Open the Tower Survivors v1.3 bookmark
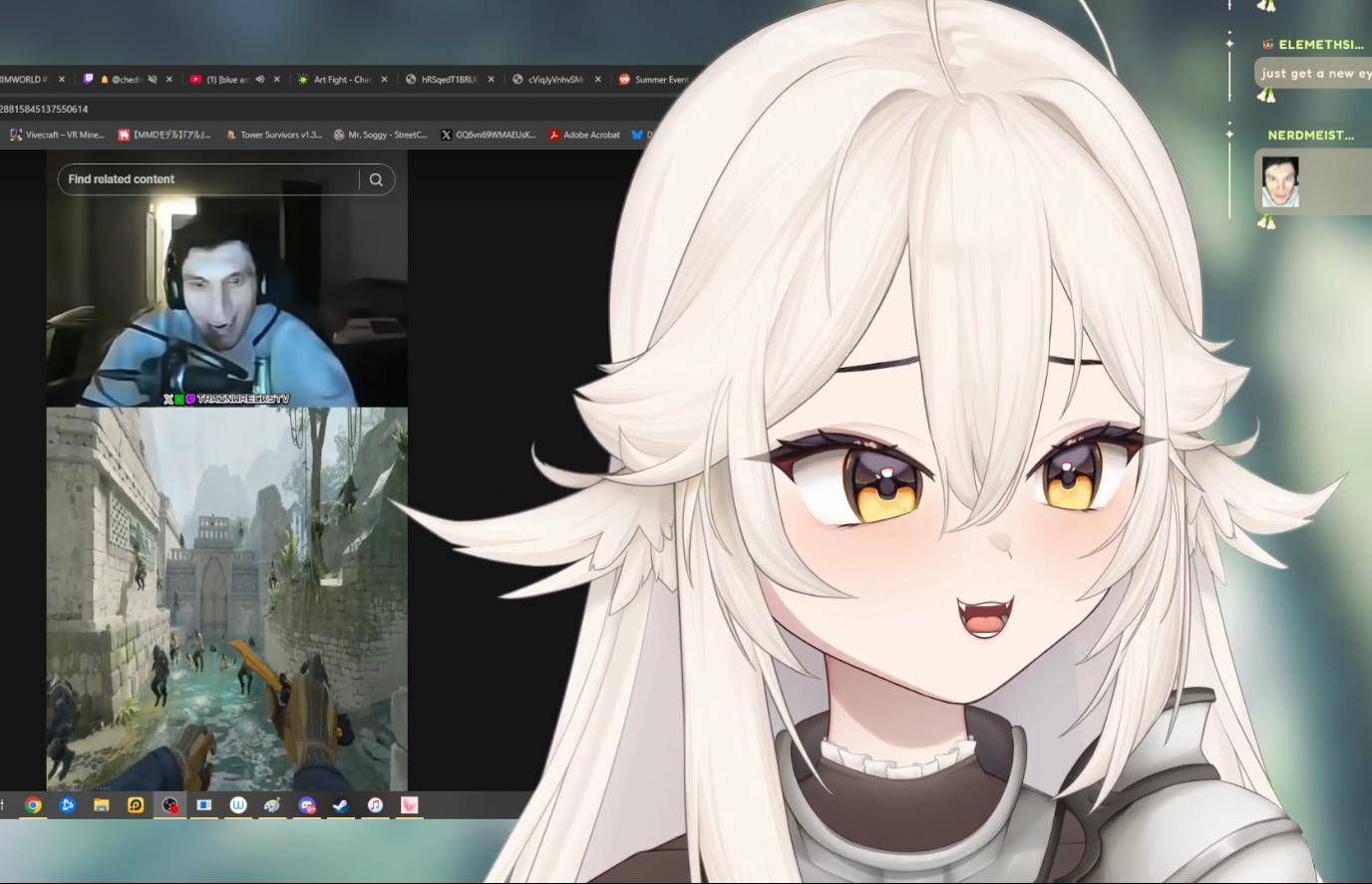The height and width of the screenshot is (884, 1372). [273, 135]
